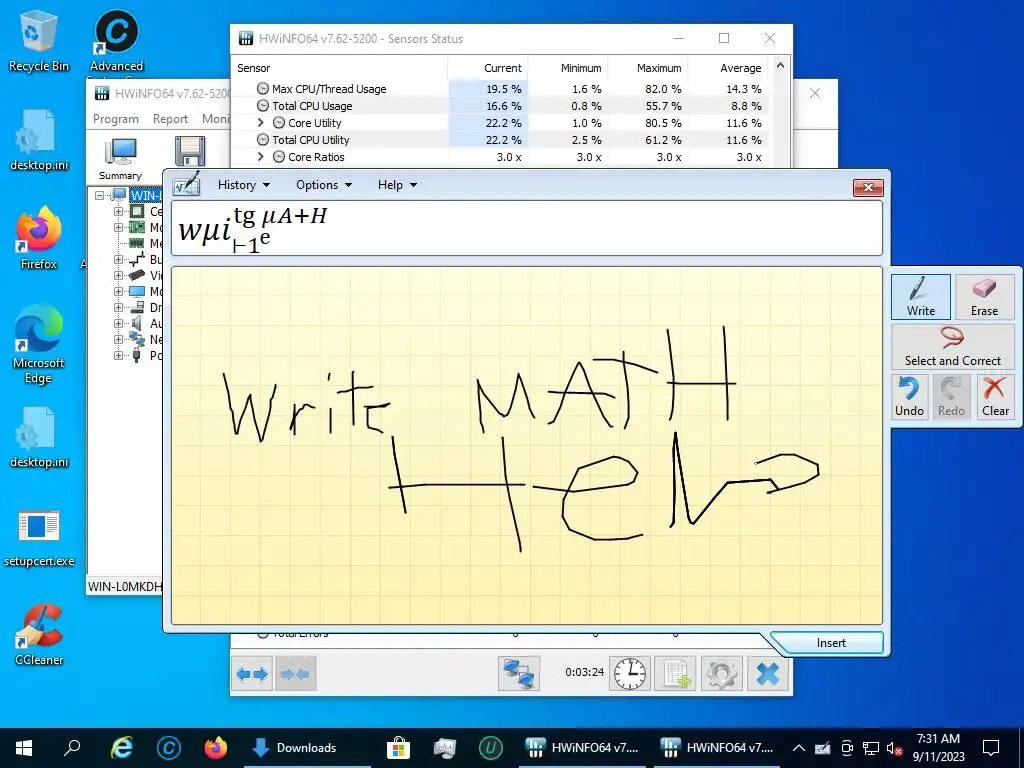Click the yellow grid writing canvas
The height and width of the screenshot is (768, 1024).
526,445
